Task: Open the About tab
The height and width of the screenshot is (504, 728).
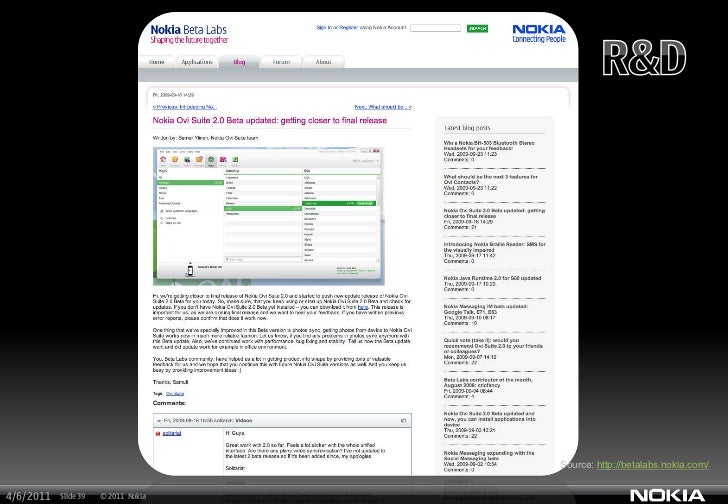Action: 324,62
